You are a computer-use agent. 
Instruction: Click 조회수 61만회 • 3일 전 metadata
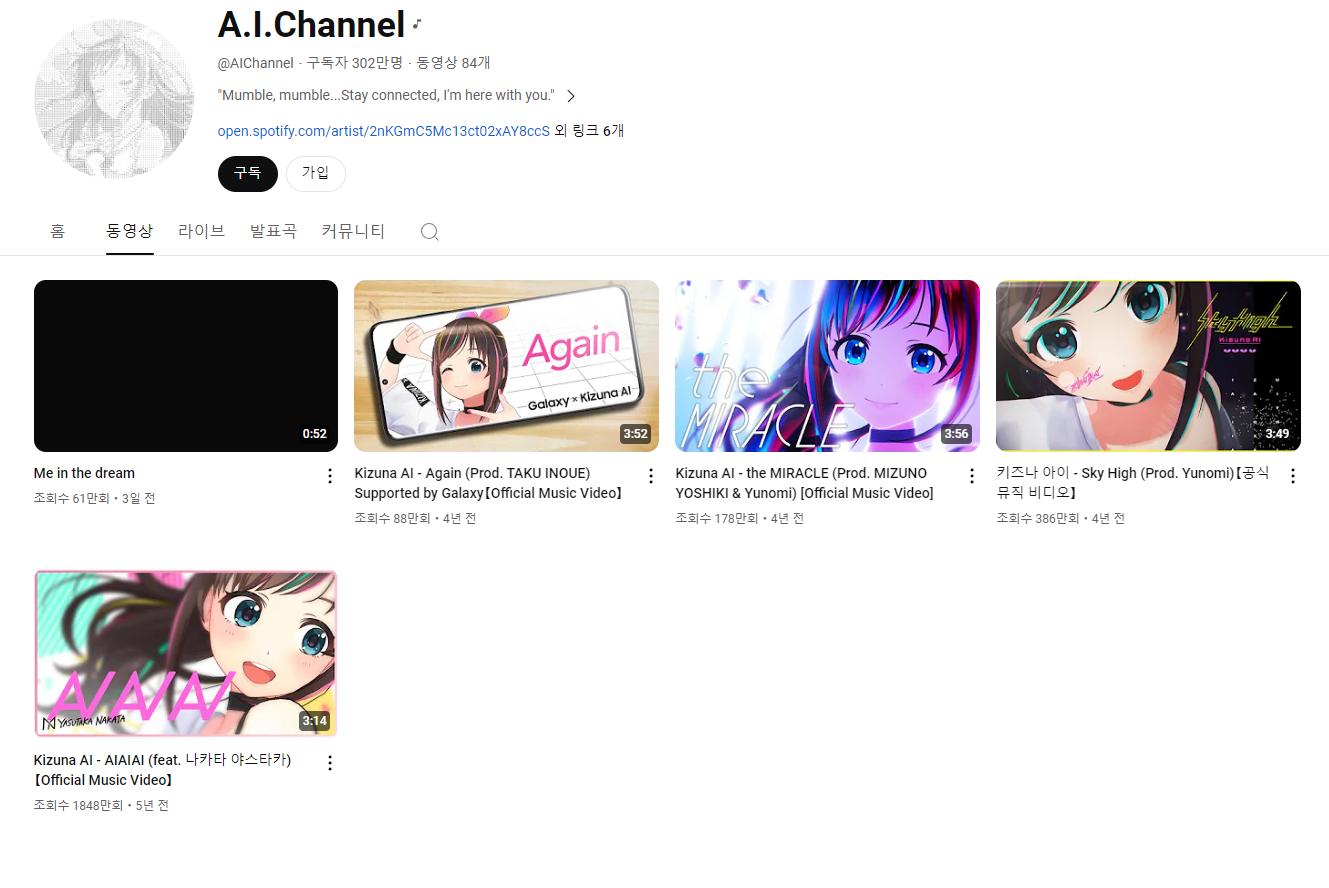[94, 498]
